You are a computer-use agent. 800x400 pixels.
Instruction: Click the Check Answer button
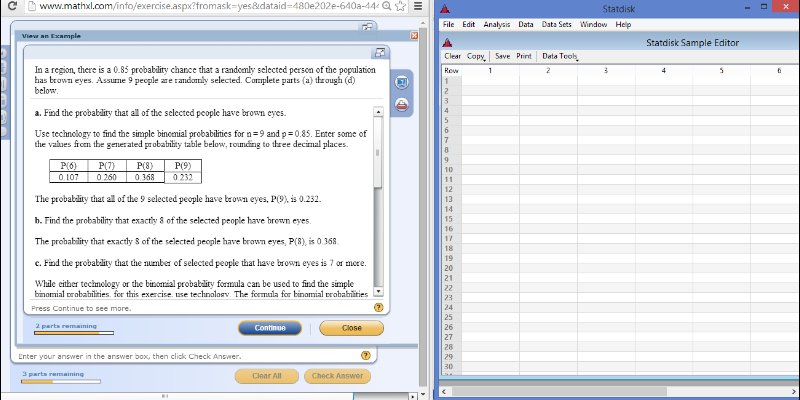tap(337, 376)
